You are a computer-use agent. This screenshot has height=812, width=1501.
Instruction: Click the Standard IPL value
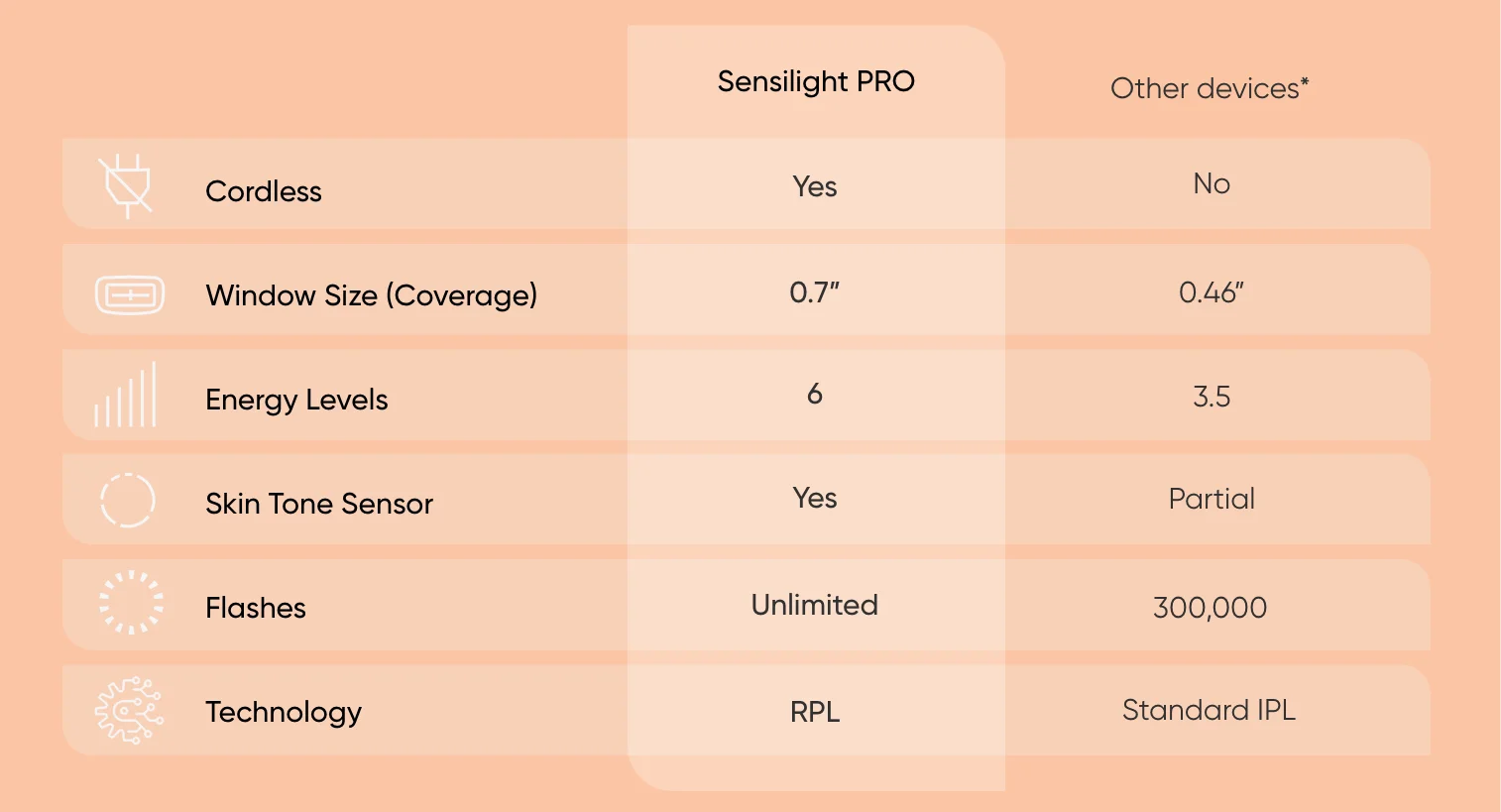tap(1209, 710)
